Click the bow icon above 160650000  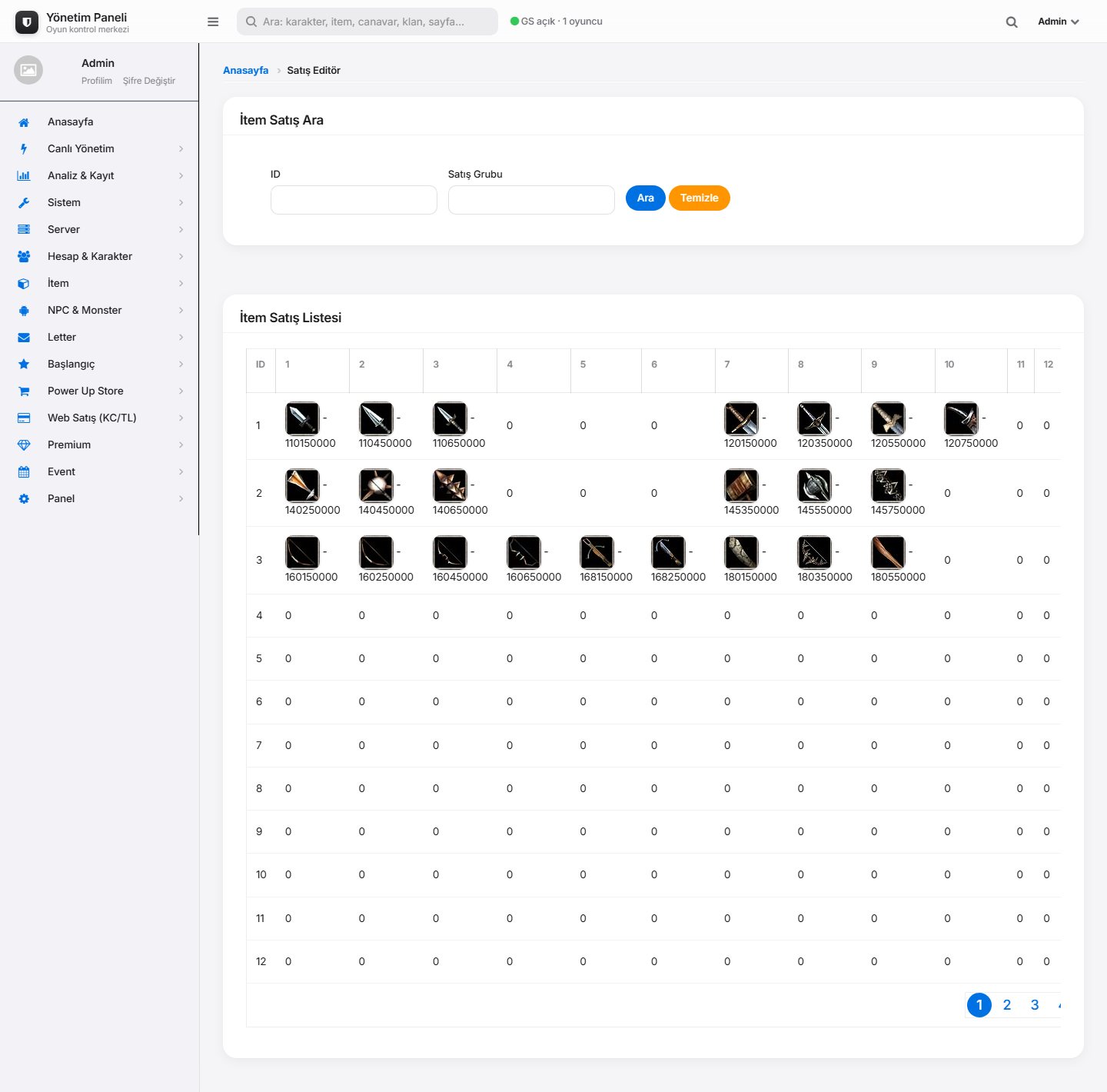click(524, 552)
